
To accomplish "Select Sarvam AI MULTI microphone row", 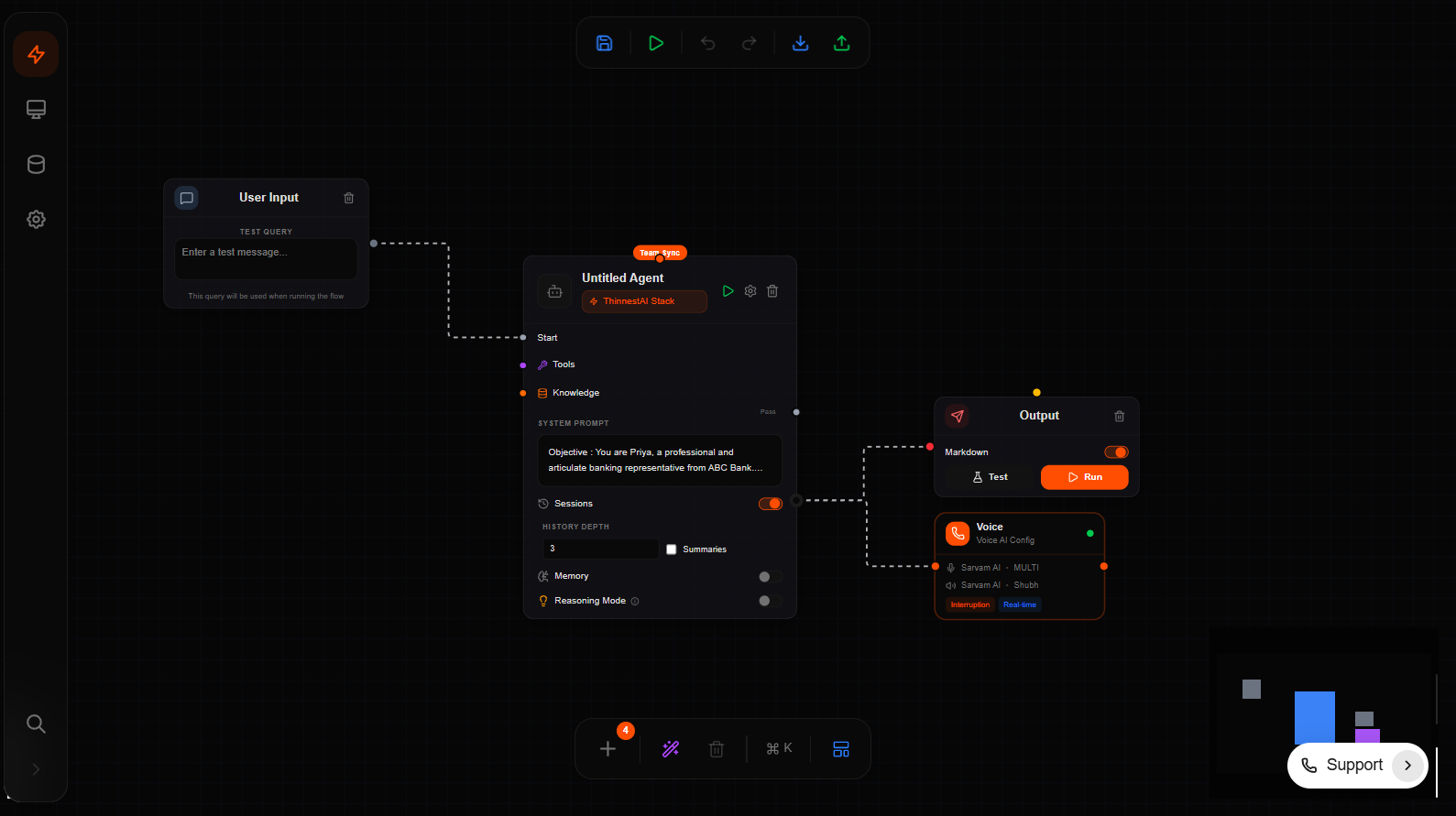I will 993,568.
